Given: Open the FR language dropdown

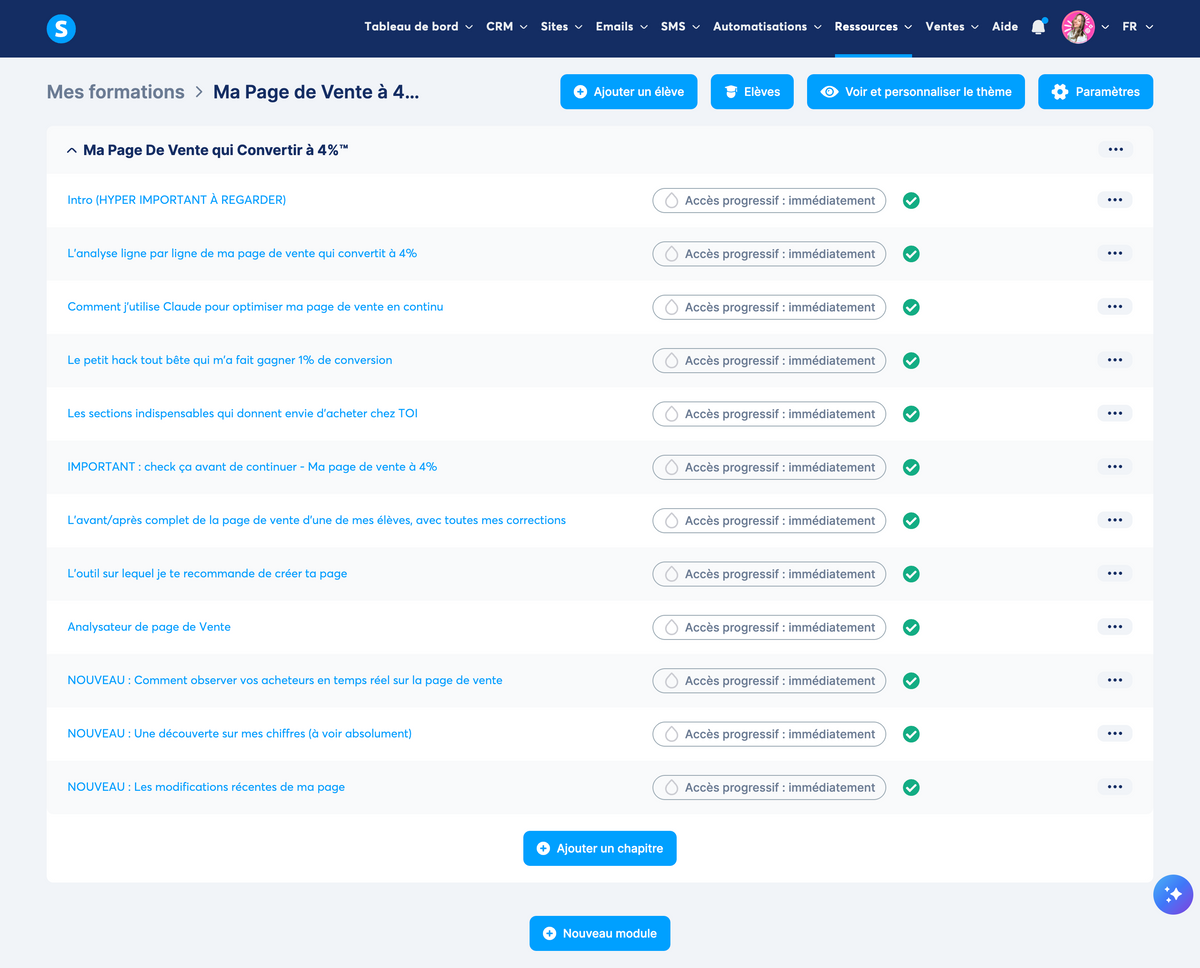Looking at the screenshot, I should [1138, 27].
